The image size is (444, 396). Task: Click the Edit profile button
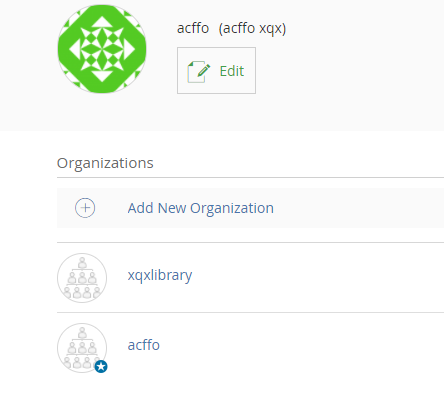[x=216, y=70]
